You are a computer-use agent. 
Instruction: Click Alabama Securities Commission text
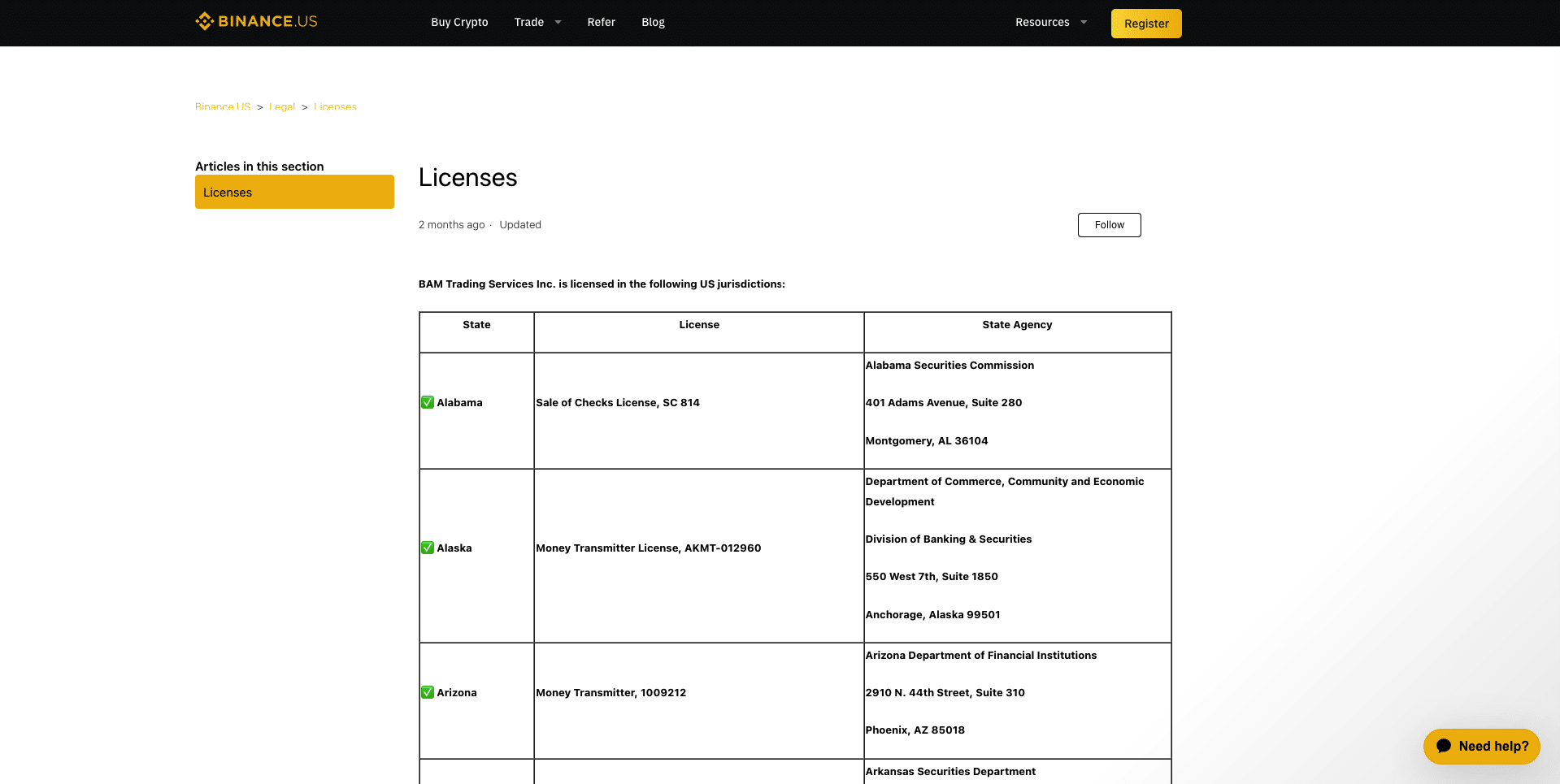click(949, 365)
